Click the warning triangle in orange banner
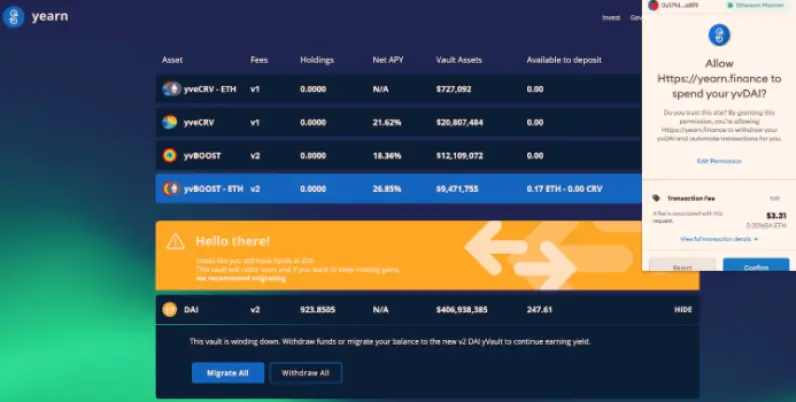Image resolution: width=796 pixels, height=402 pixels. pyautogui.click(x=176, y=242)
